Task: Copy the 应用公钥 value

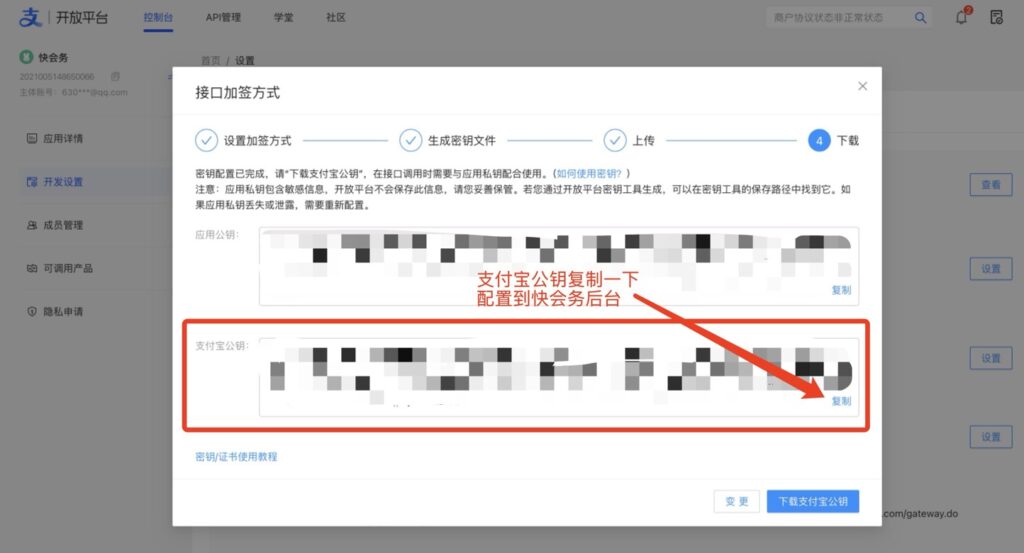Action: 841,290
